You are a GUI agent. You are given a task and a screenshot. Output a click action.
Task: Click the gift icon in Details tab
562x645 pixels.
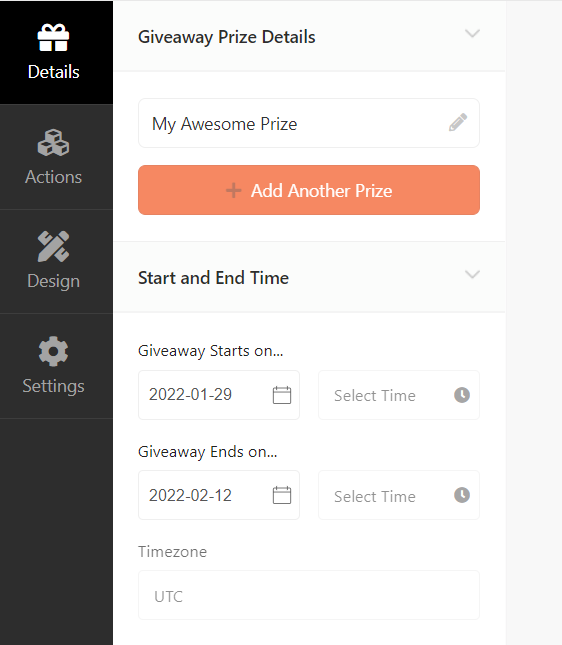tap(53, 37)
